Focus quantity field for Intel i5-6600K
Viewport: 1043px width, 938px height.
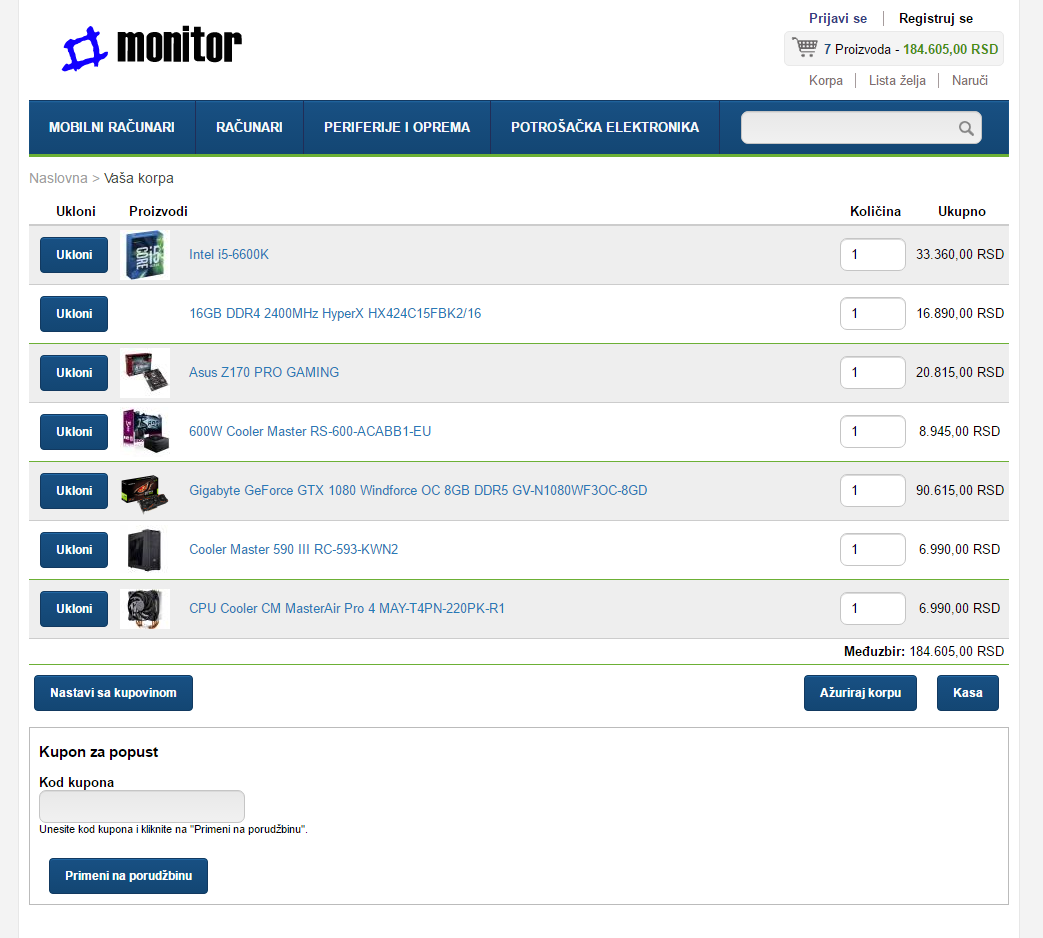click(x=873, y=255)
